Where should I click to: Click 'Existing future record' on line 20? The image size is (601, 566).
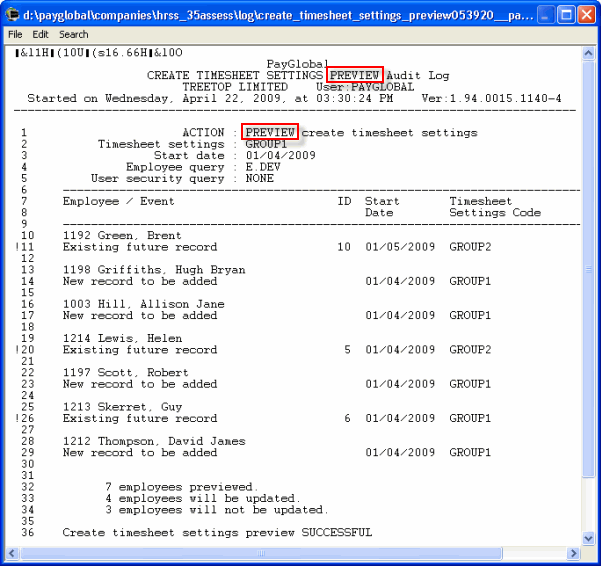click(140, 349)
